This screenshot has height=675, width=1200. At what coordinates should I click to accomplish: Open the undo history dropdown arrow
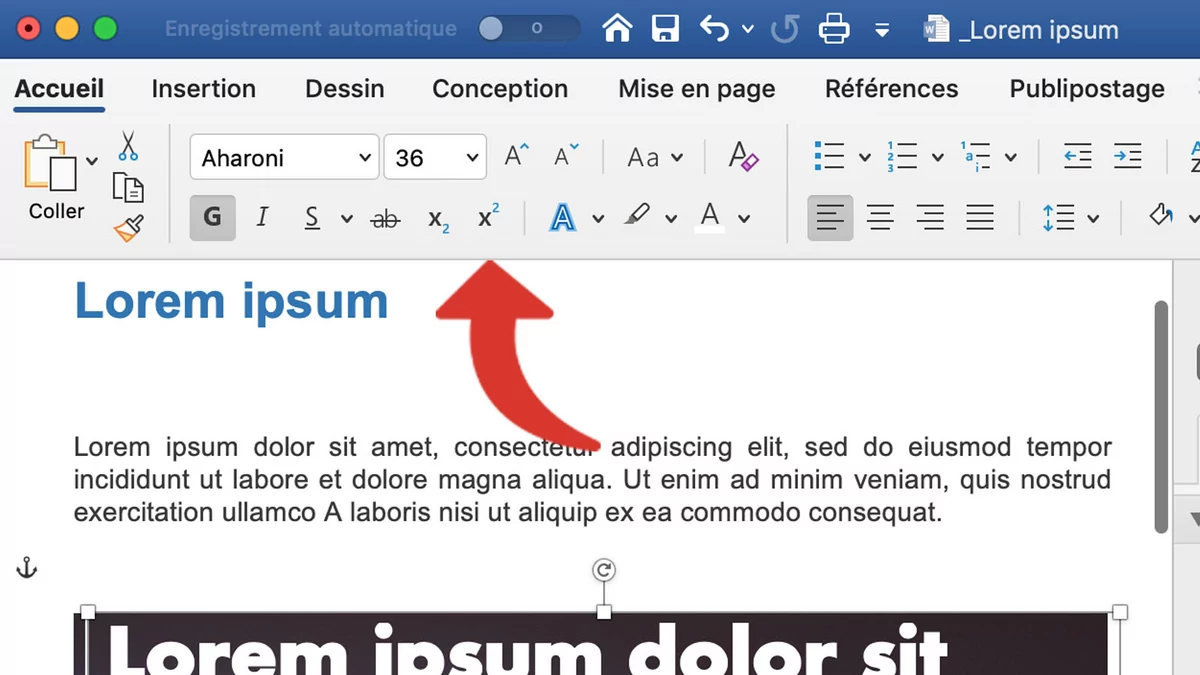[748, 29]
